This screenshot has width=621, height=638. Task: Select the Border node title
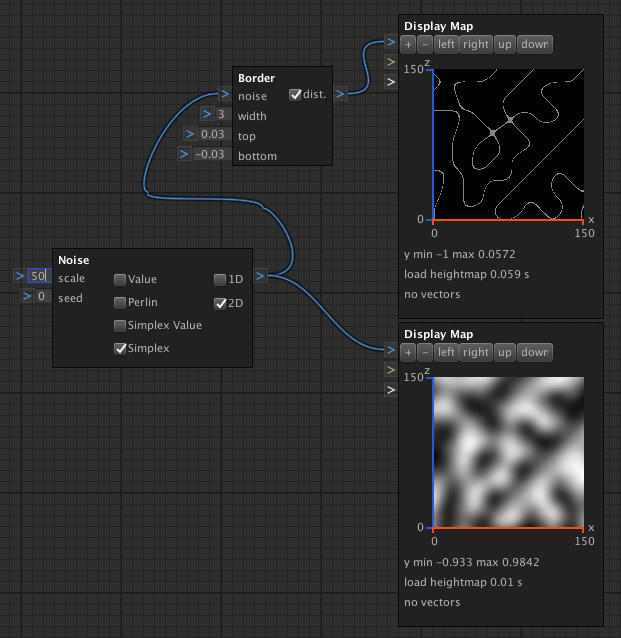[x=256, y=78]
